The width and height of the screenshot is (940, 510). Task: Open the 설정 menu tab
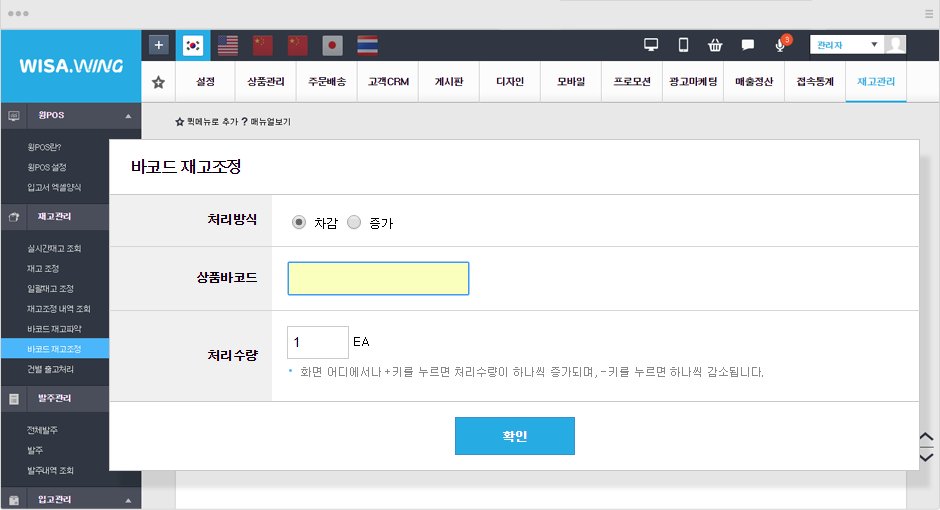point(205,82)
